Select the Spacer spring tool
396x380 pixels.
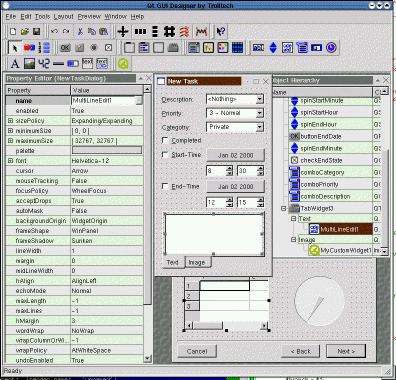tap(201, 32)
